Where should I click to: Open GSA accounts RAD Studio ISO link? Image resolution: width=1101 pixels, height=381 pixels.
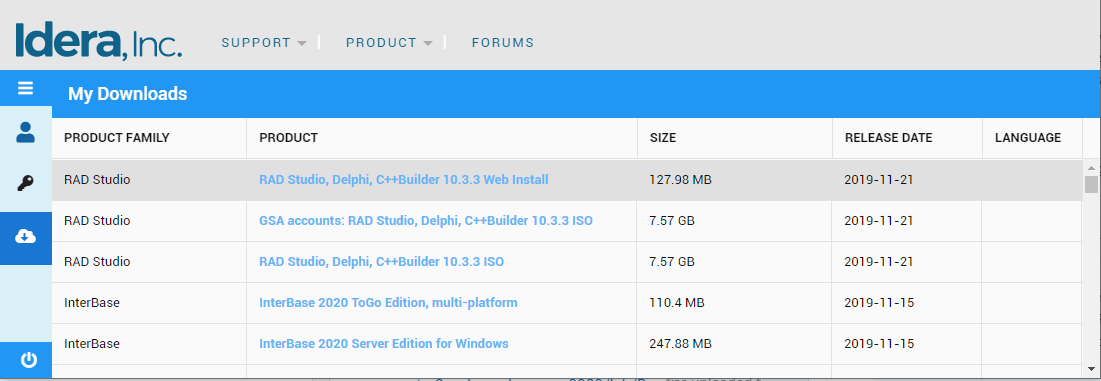(426, 220)
